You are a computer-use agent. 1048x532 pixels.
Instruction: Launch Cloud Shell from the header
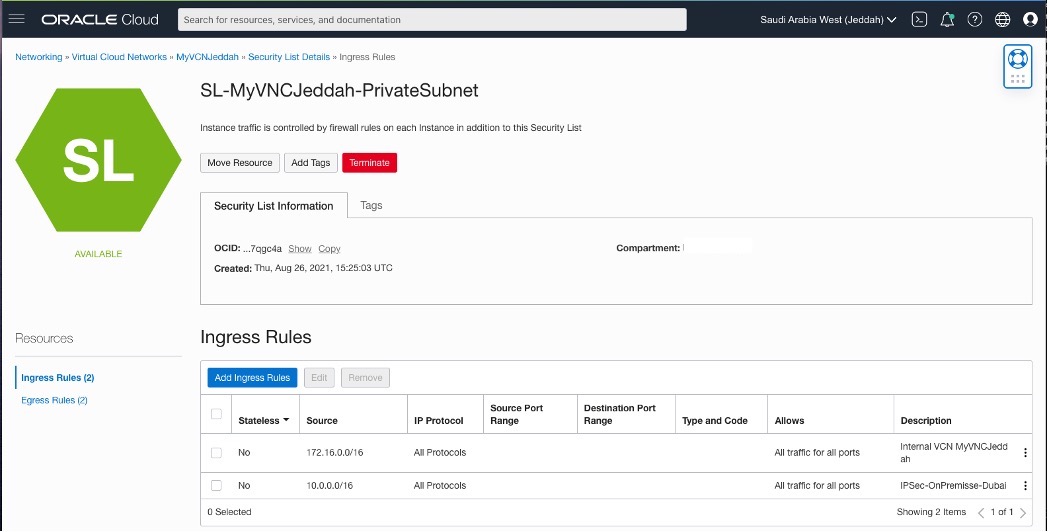920,19
